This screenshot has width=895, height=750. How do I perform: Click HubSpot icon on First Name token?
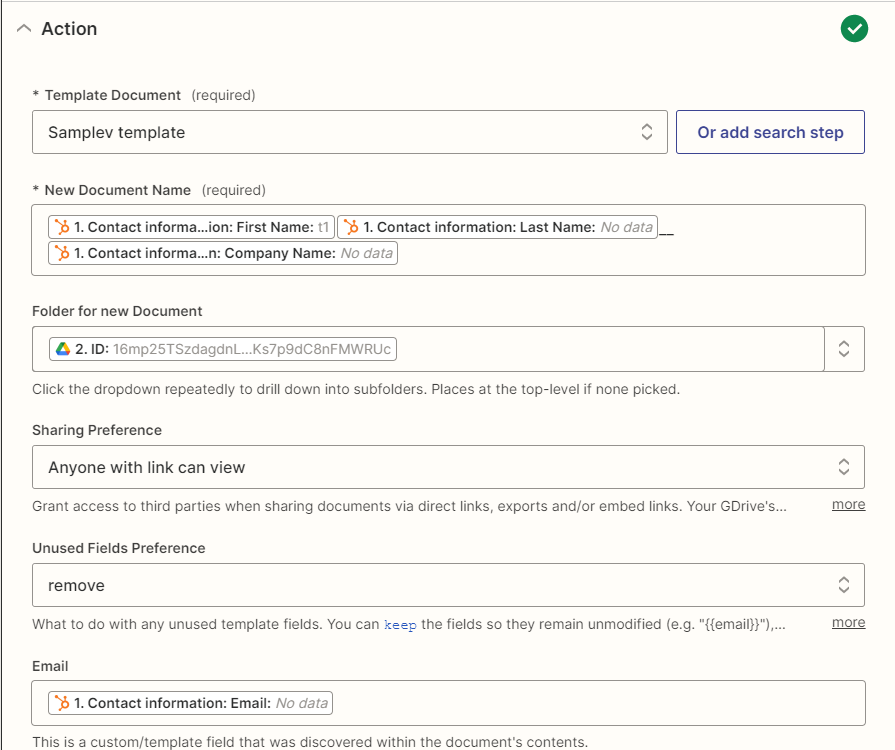(62, 227)
